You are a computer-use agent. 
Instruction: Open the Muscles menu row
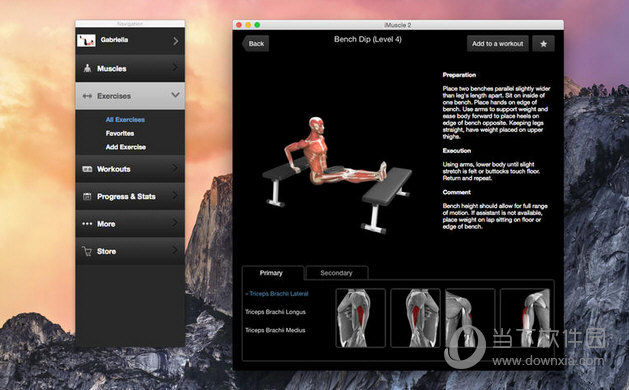click(x=130, y=68)
